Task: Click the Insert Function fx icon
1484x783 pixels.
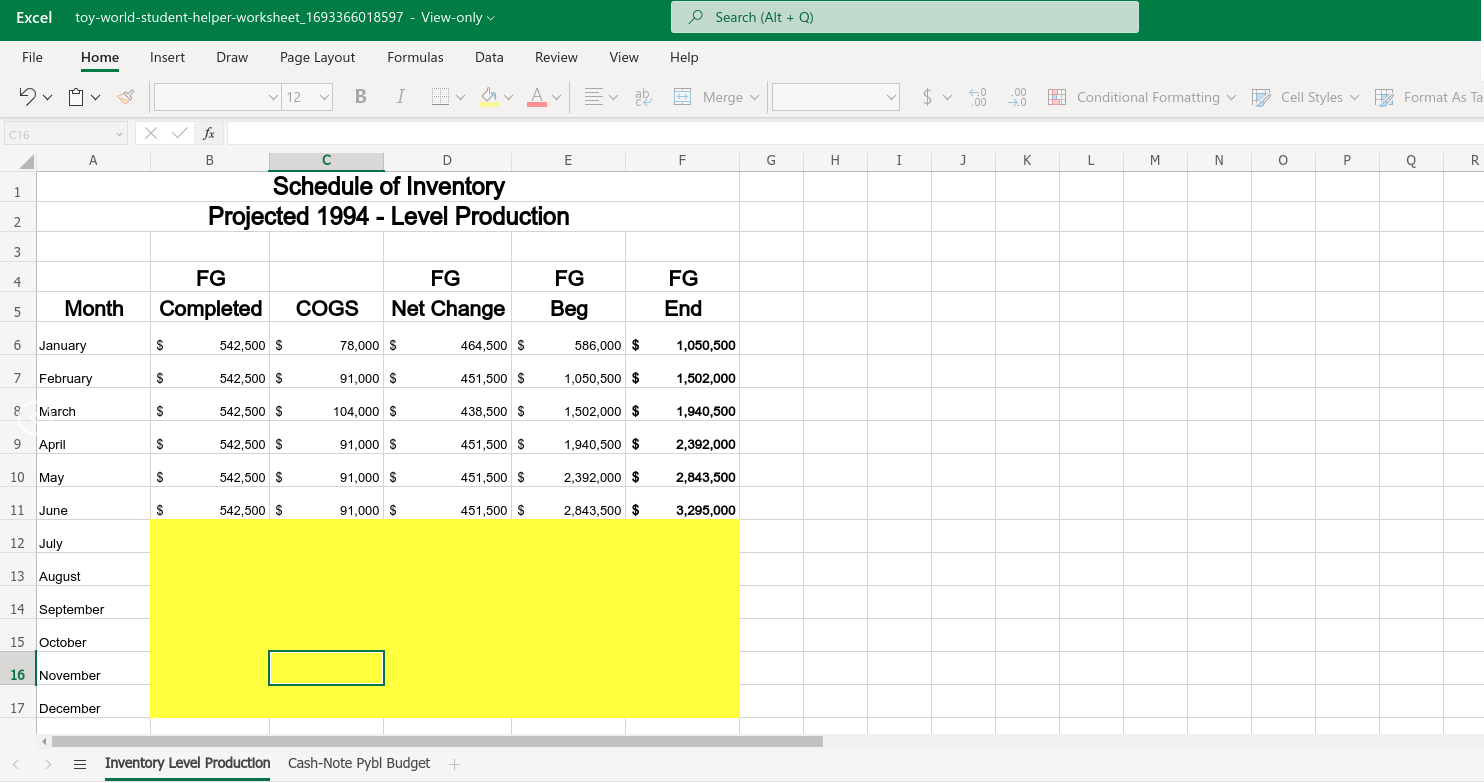Action: [209, 133]
